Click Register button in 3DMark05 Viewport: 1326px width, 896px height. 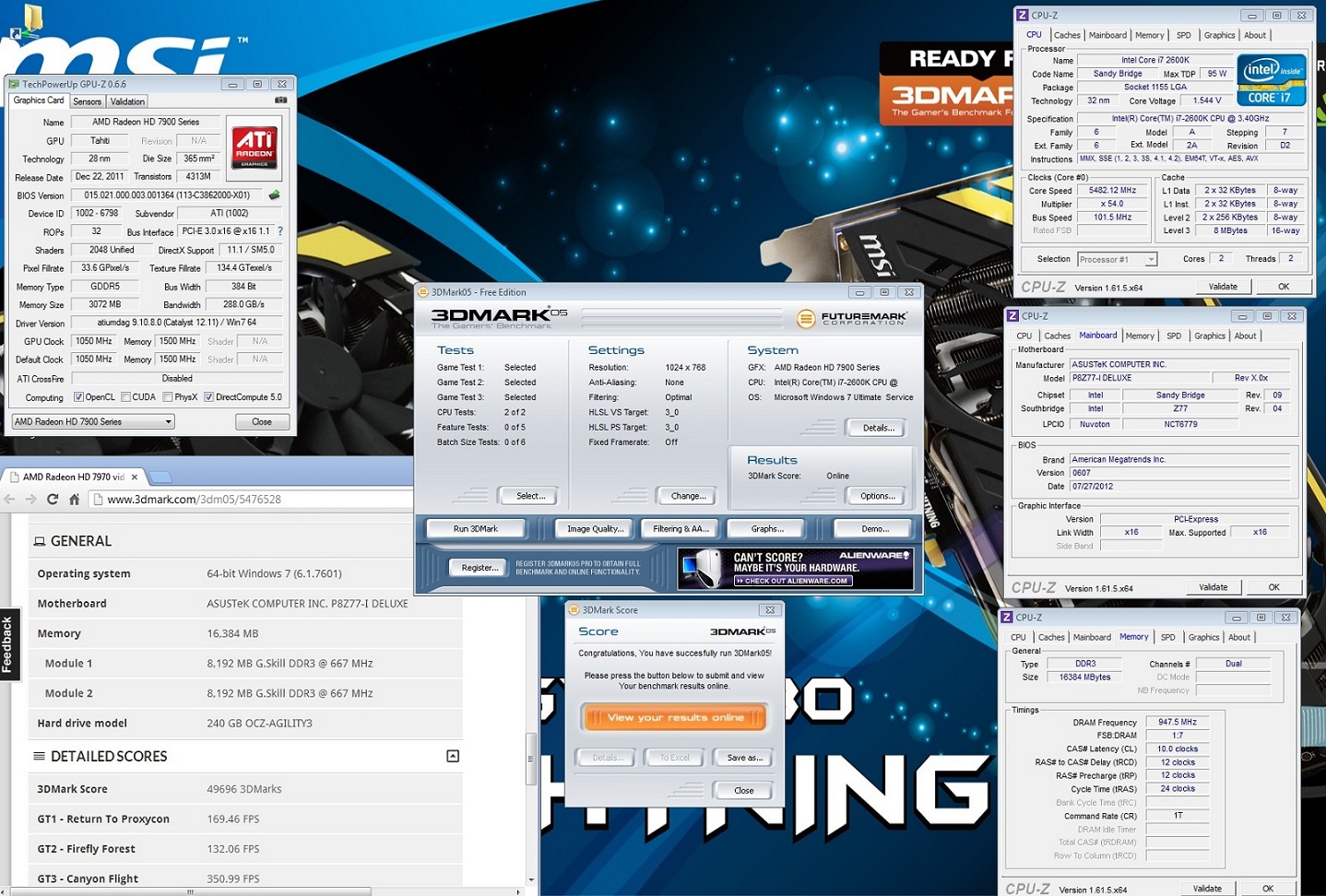479,568
